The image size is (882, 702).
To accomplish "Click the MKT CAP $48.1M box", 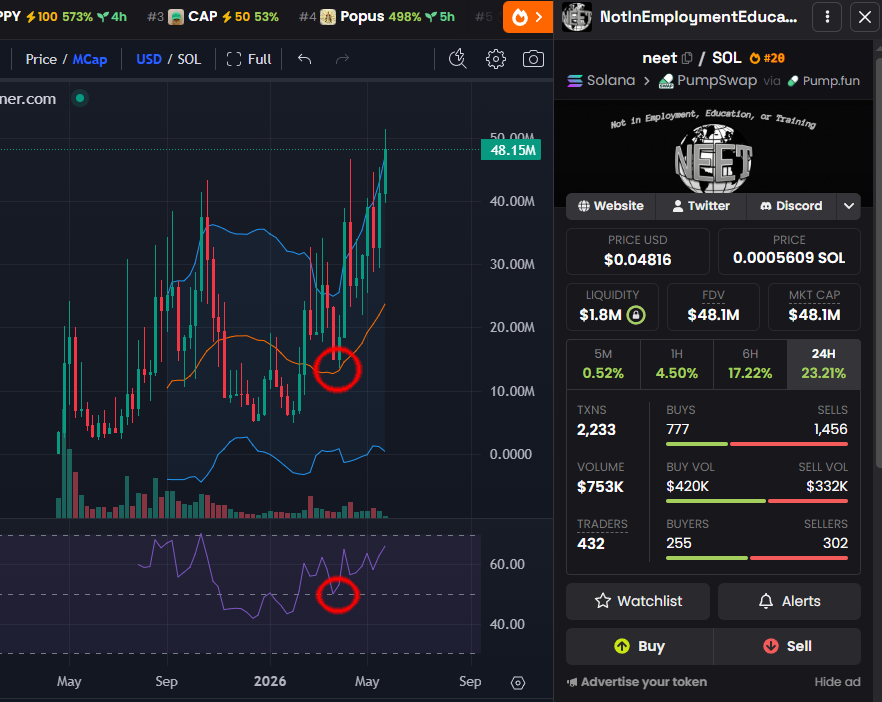I will 814,307.
